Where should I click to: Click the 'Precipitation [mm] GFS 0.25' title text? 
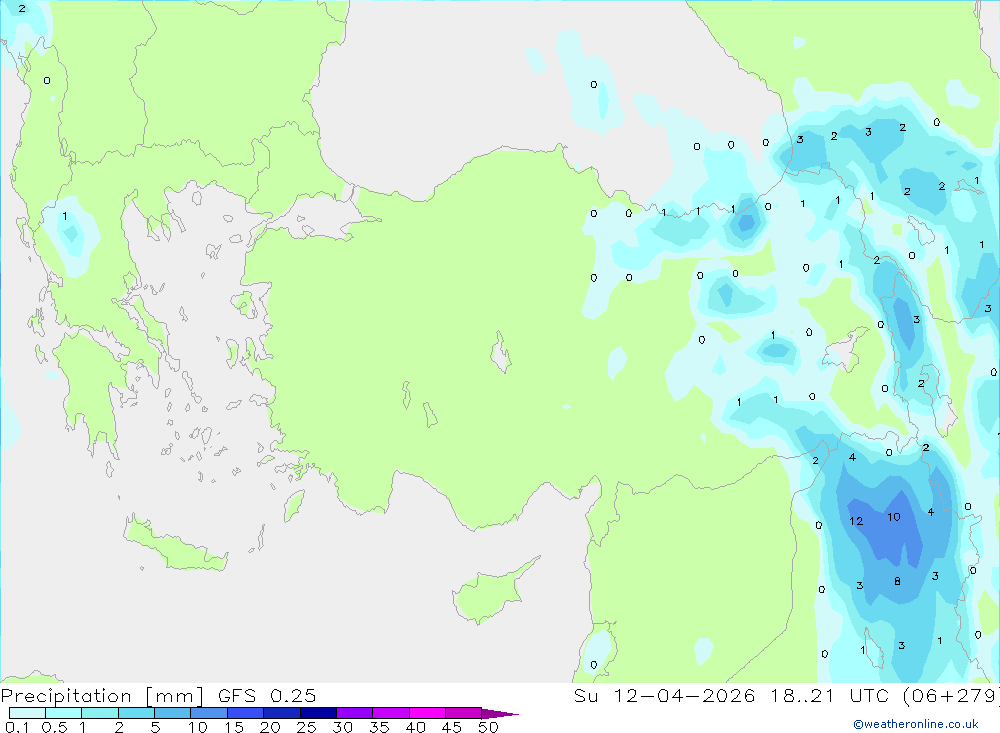tap(158, 695)
